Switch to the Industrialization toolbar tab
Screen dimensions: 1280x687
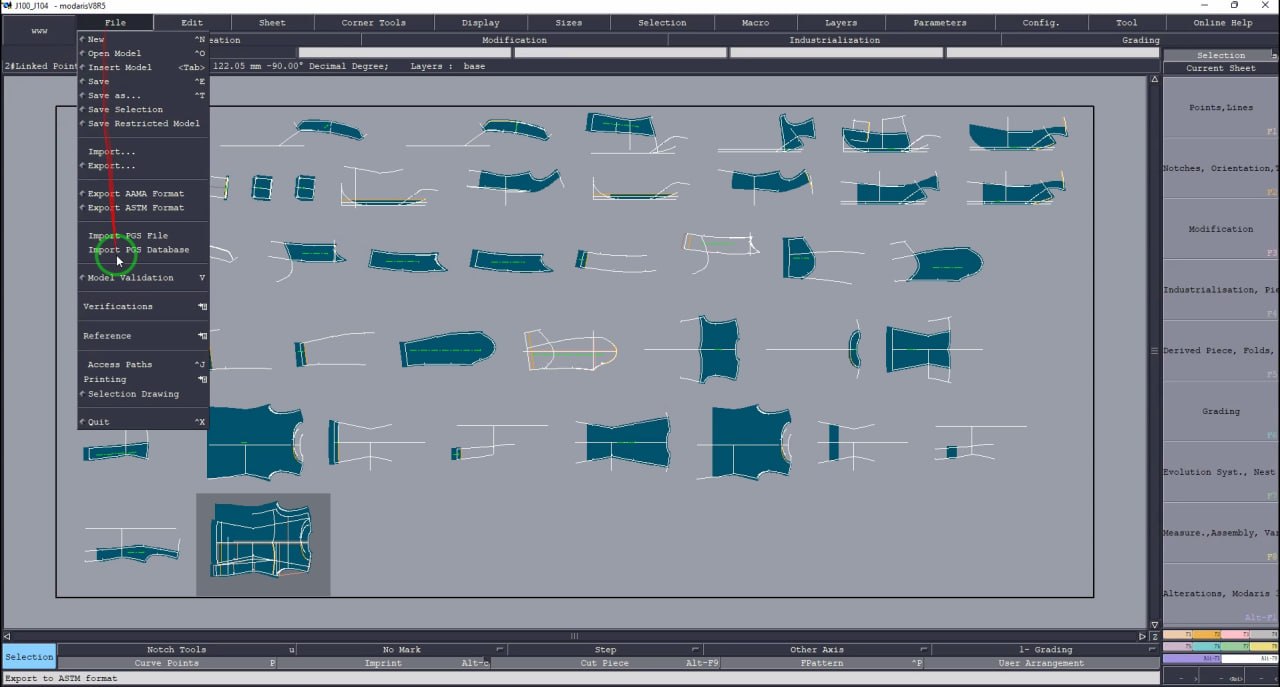point(834,40)
